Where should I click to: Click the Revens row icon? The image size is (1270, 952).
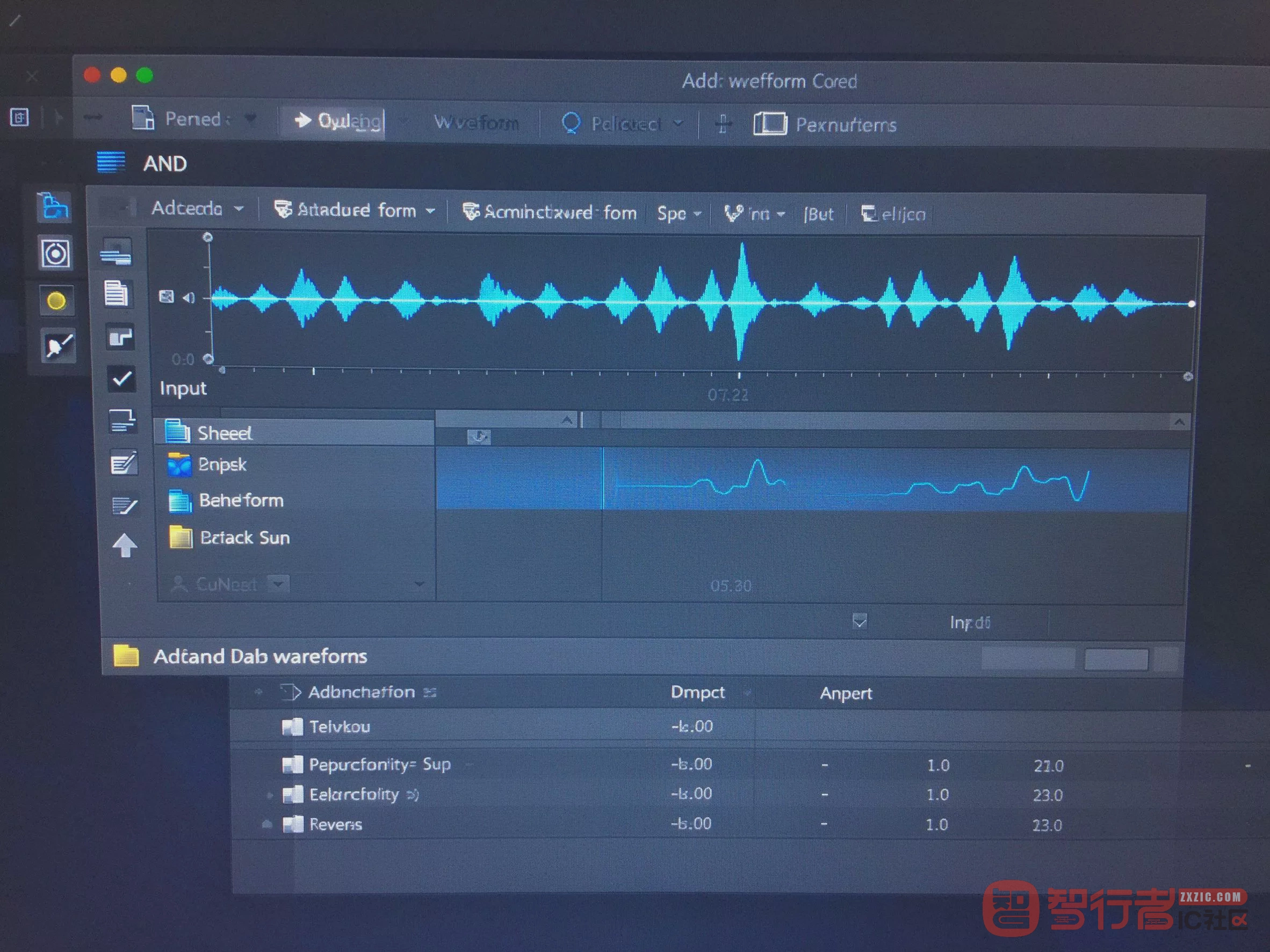[x=293, y=824]
